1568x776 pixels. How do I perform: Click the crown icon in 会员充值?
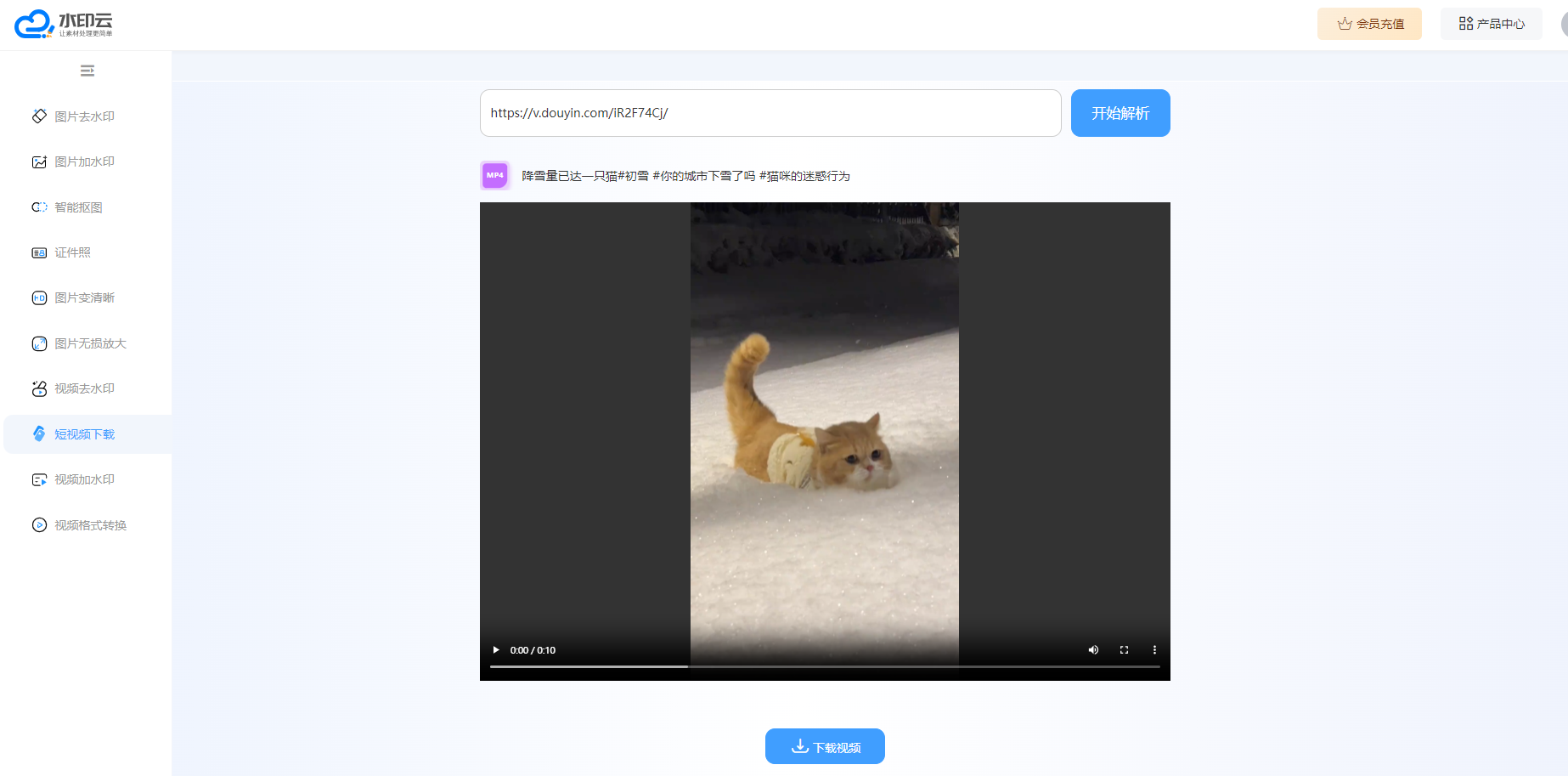point(1345,24)
